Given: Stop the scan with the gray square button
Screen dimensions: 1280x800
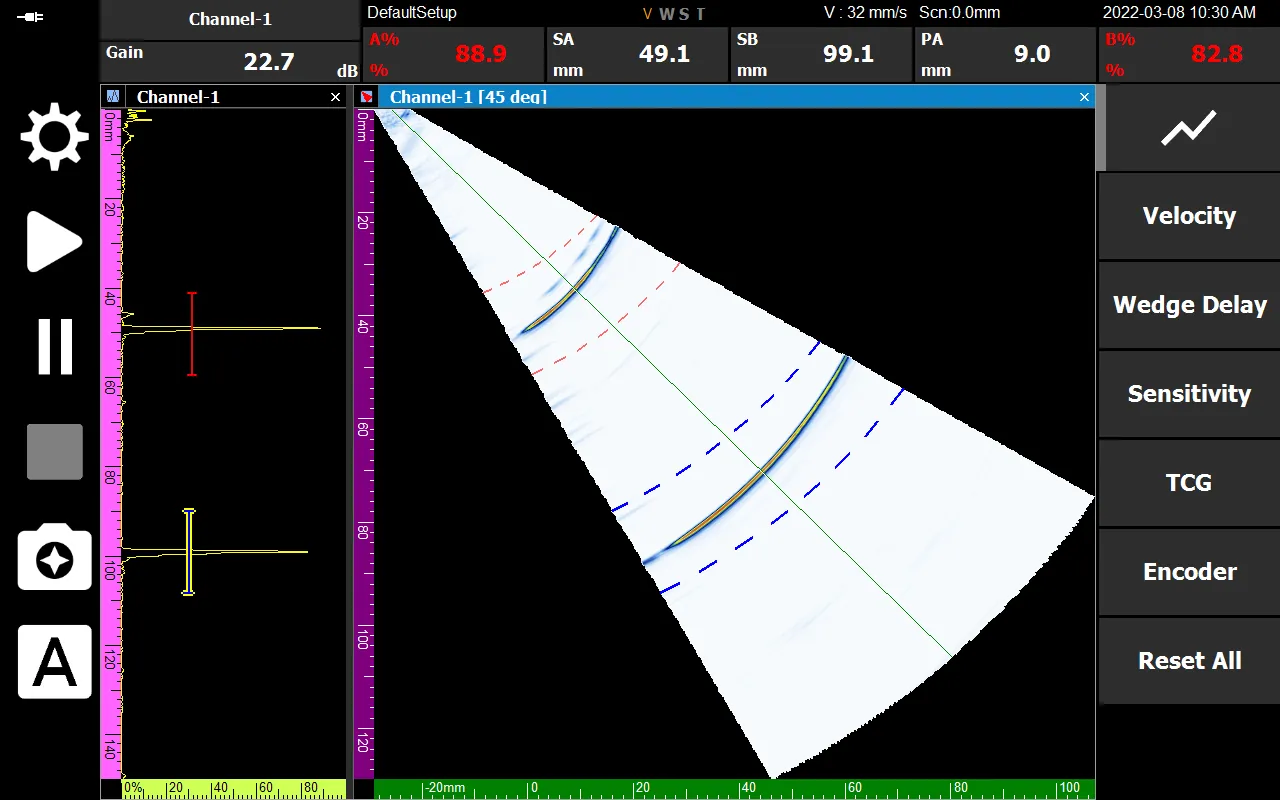Looking at the screenshot, I should click(55, 452).
